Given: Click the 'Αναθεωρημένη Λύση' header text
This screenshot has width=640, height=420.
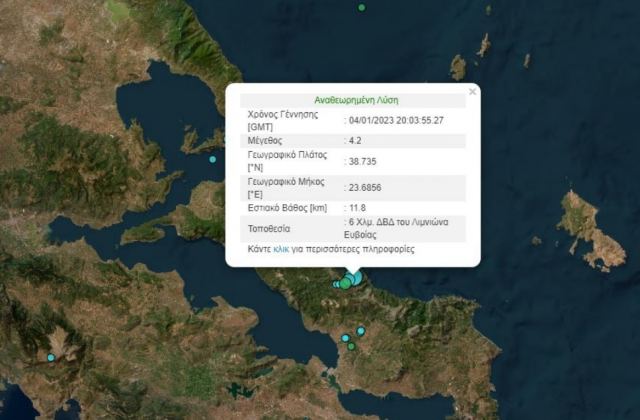Looking at the screenshot, I should (356, 100).
